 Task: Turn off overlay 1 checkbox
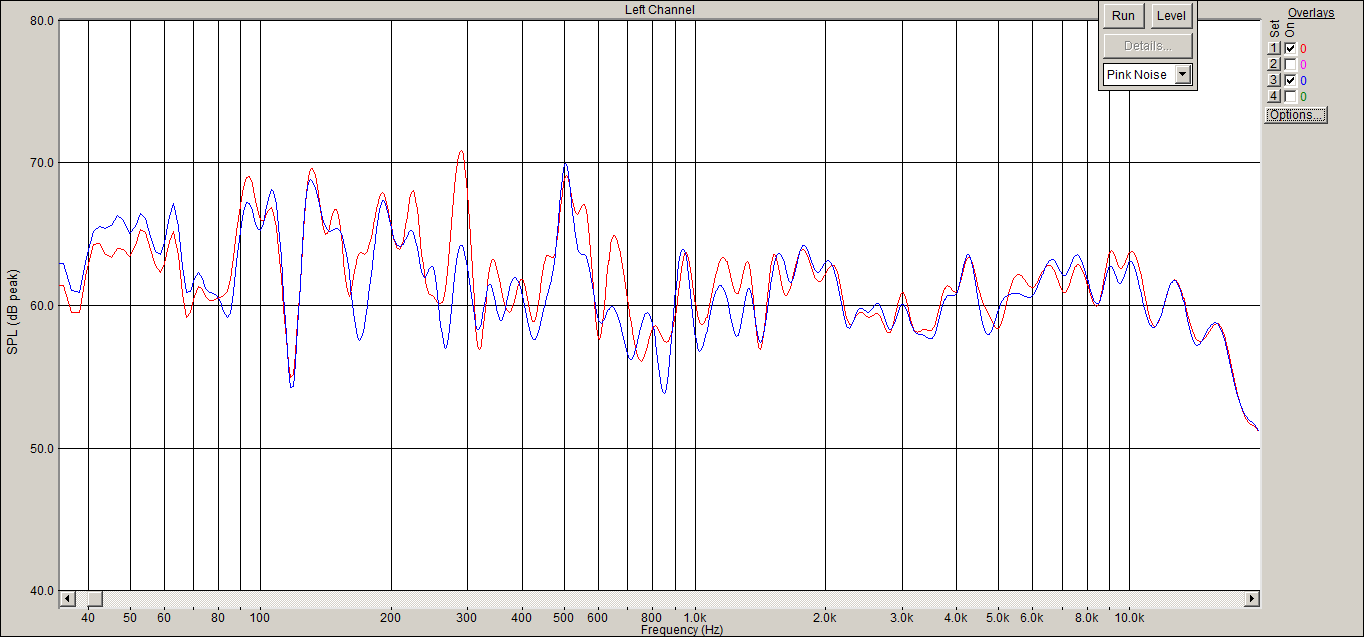pos(1290,48)
